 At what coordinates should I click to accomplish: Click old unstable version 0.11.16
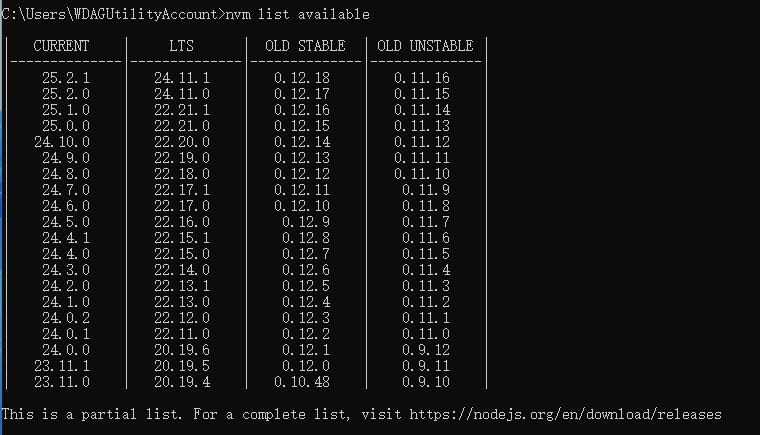click(422, 78)
